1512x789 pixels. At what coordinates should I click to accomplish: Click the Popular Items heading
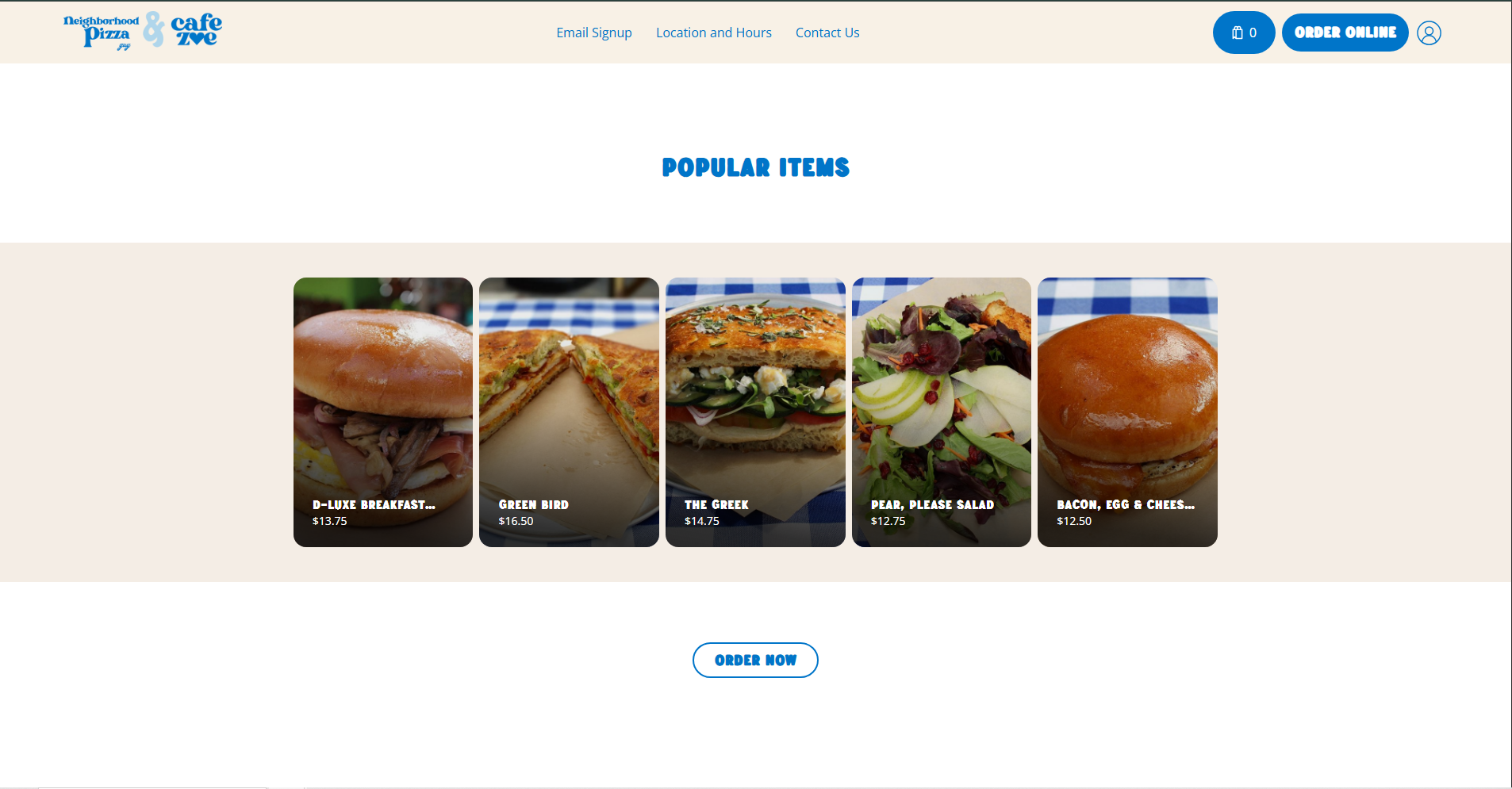pos(755,167)
